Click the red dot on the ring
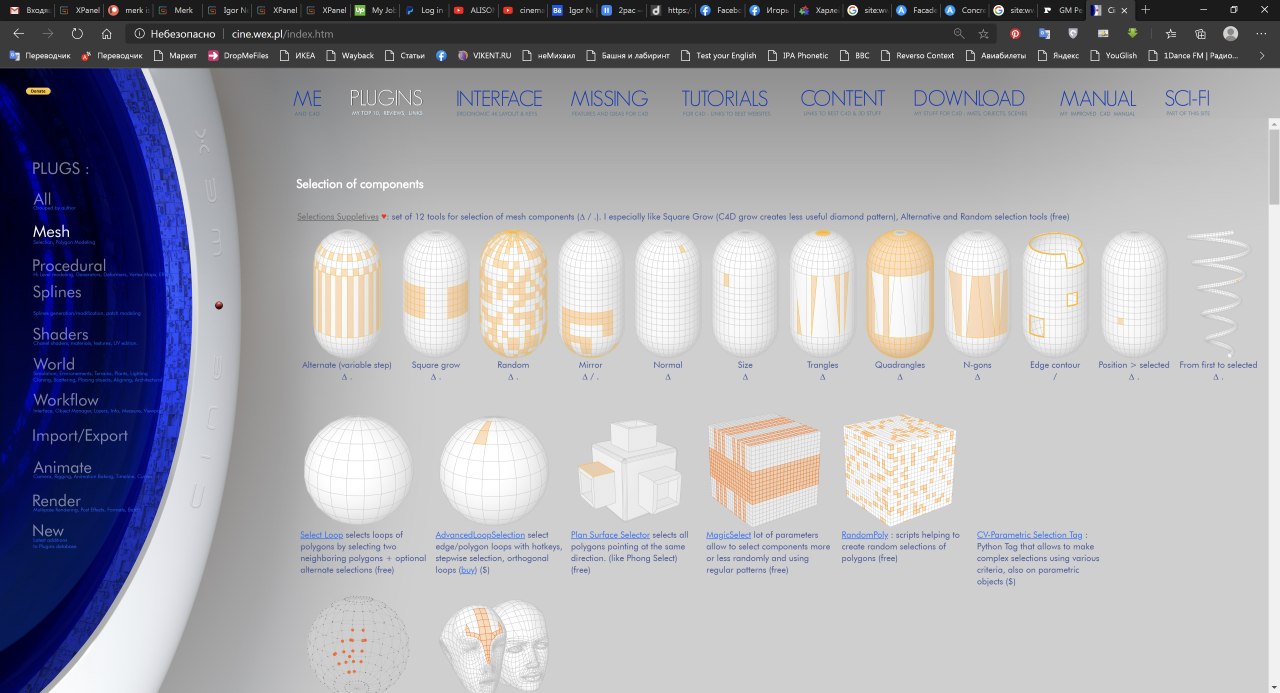 (x=218, y=305)
